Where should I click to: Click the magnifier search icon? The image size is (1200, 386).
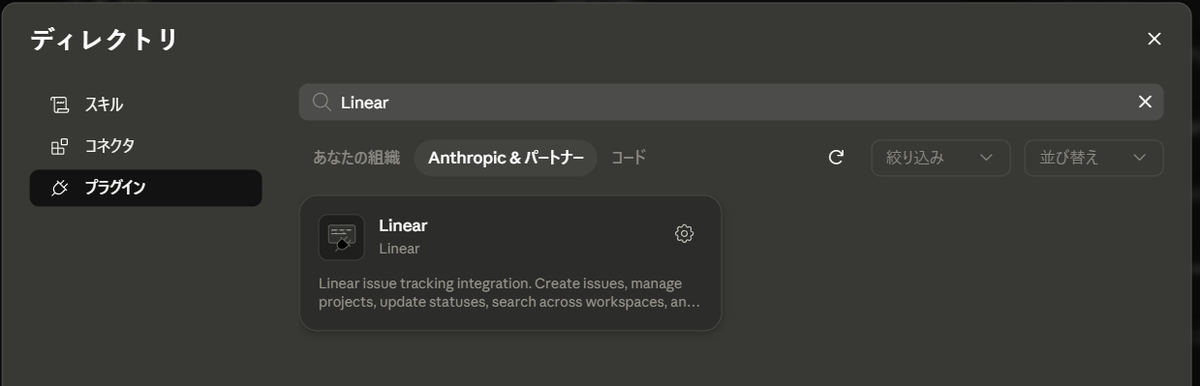pyautogui.click(x=321, y=102)
